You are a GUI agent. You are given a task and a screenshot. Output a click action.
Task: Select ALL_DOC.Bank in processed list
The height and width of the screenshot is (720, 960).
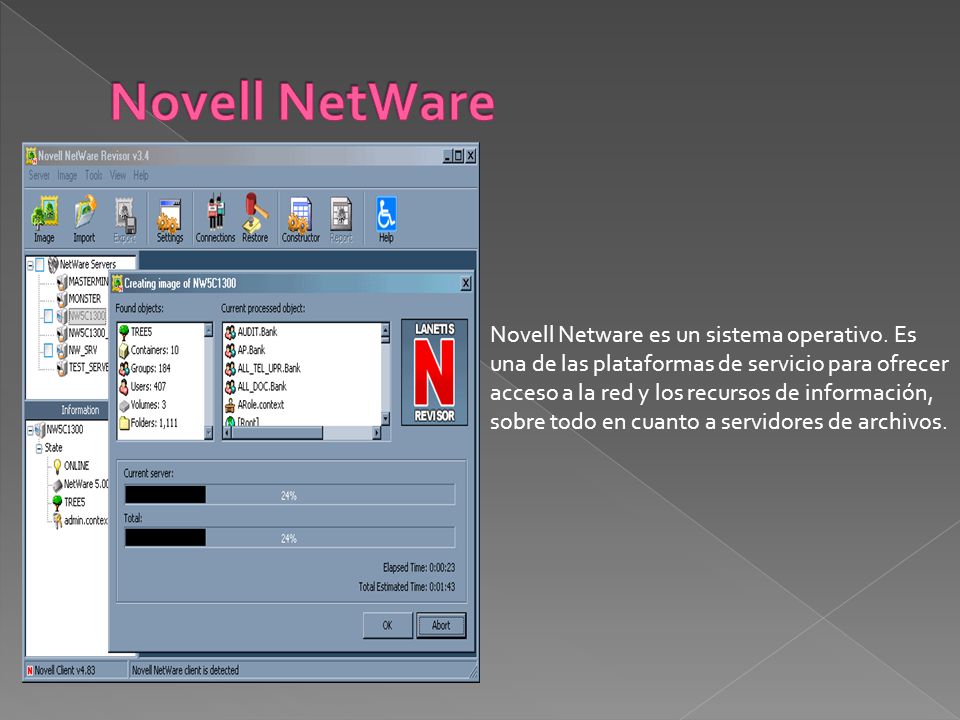click(x=255, y=387)
